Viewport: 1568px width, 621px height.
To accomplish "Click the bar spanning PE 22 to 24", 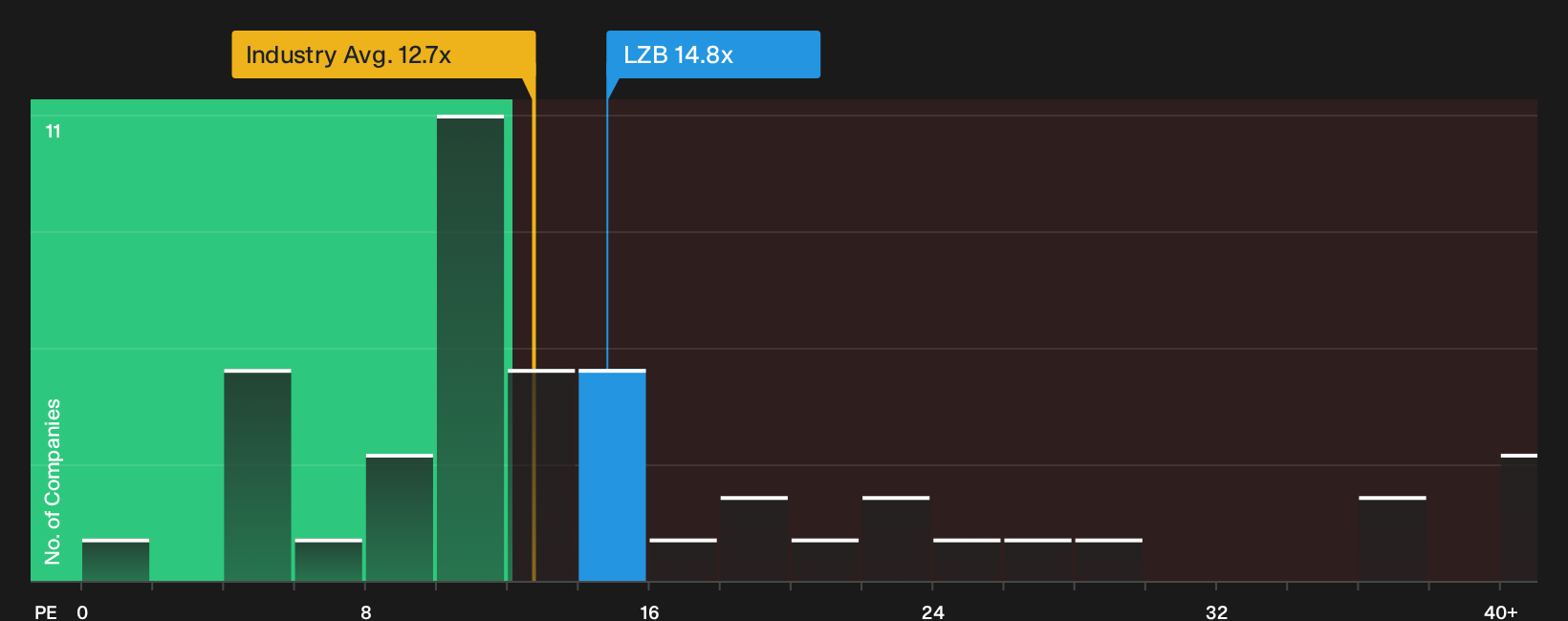I will [x=896, y=539].
